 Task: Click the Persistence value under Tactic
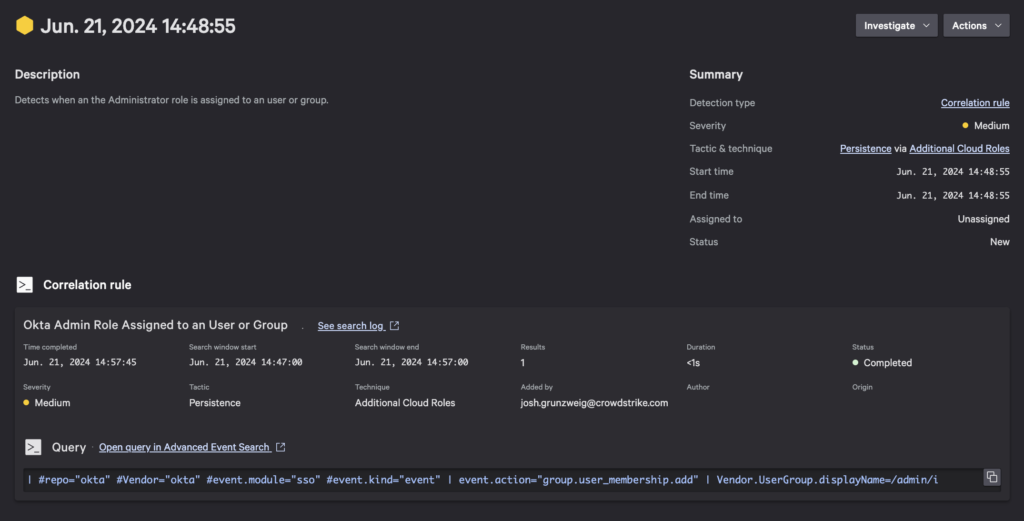[x=215, y=403]
